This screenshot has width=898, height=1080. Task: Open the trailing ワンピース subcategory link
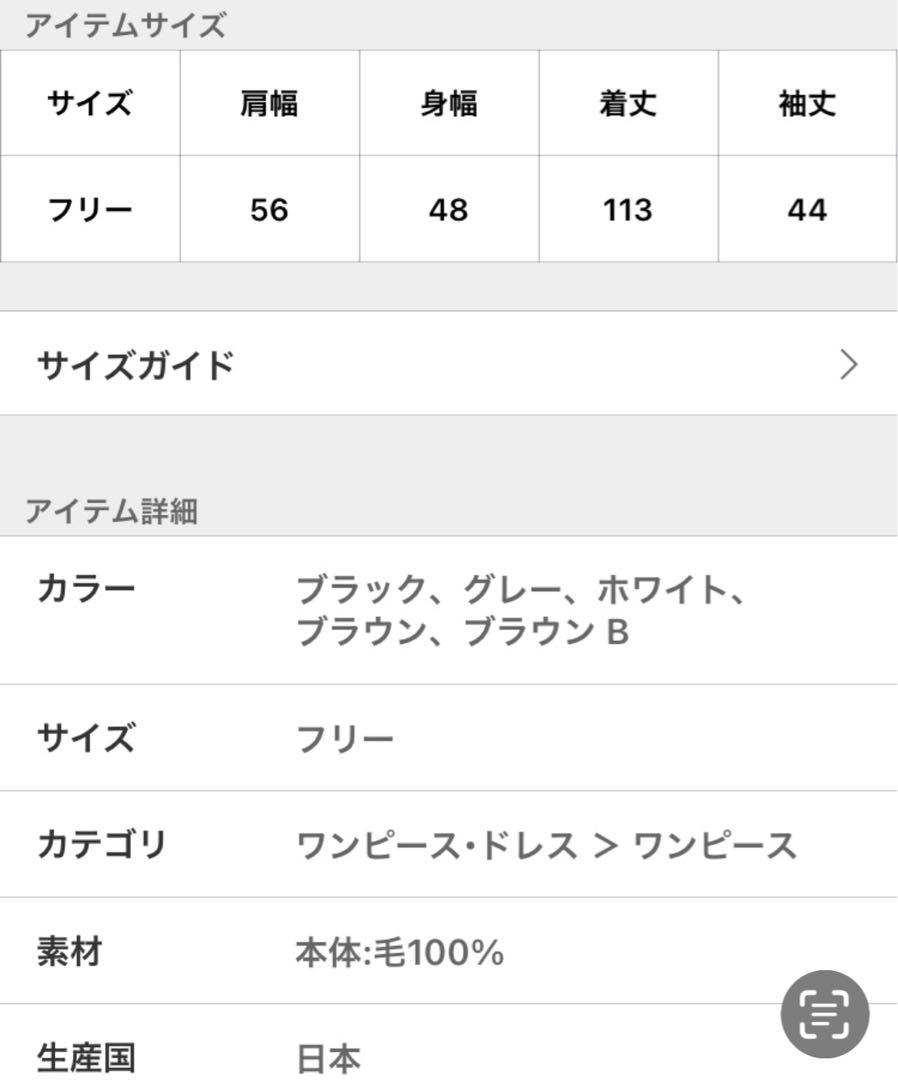click(x=714, y=845)
